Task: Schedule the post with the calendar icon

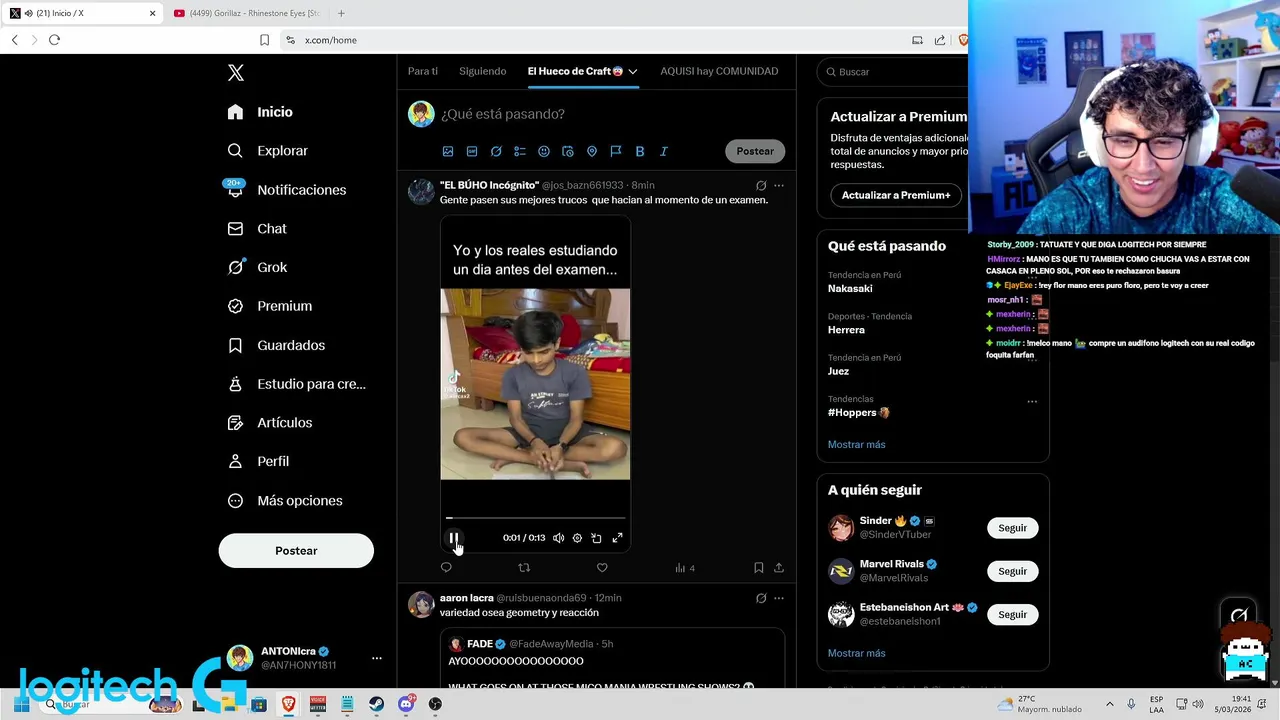Action: point(568,151)
